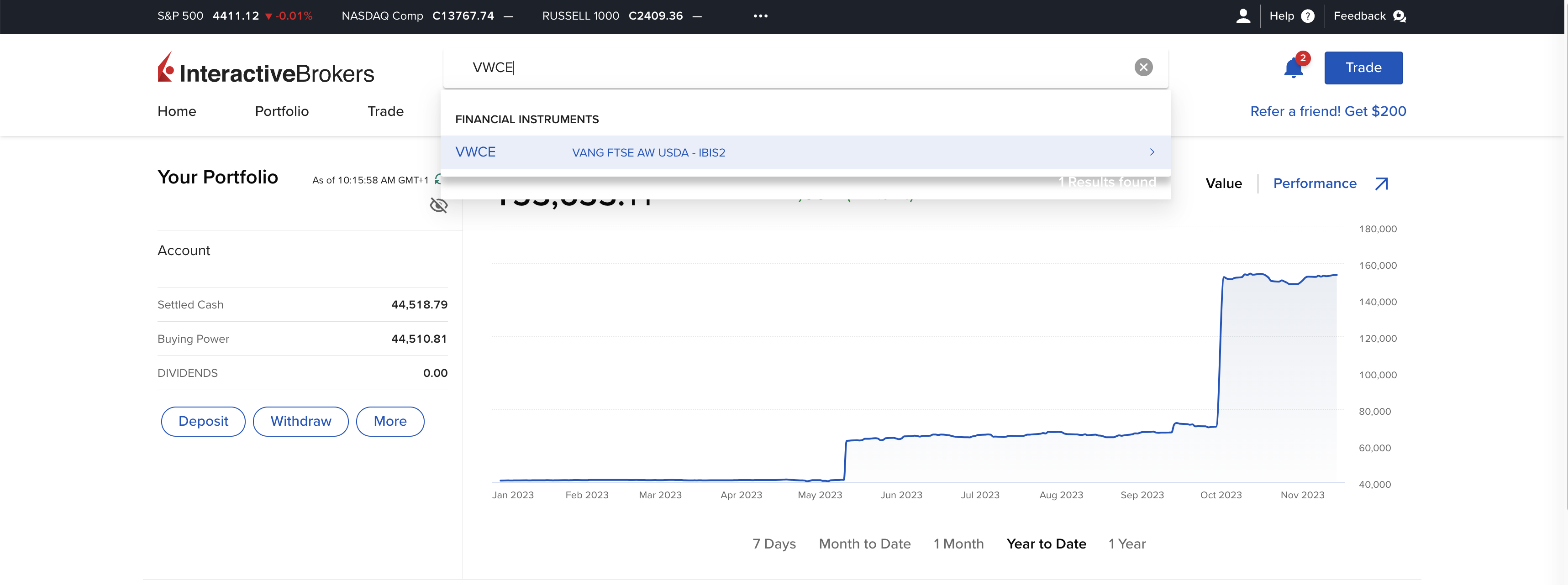Switch chart to Performance view

pos(1314,183)
